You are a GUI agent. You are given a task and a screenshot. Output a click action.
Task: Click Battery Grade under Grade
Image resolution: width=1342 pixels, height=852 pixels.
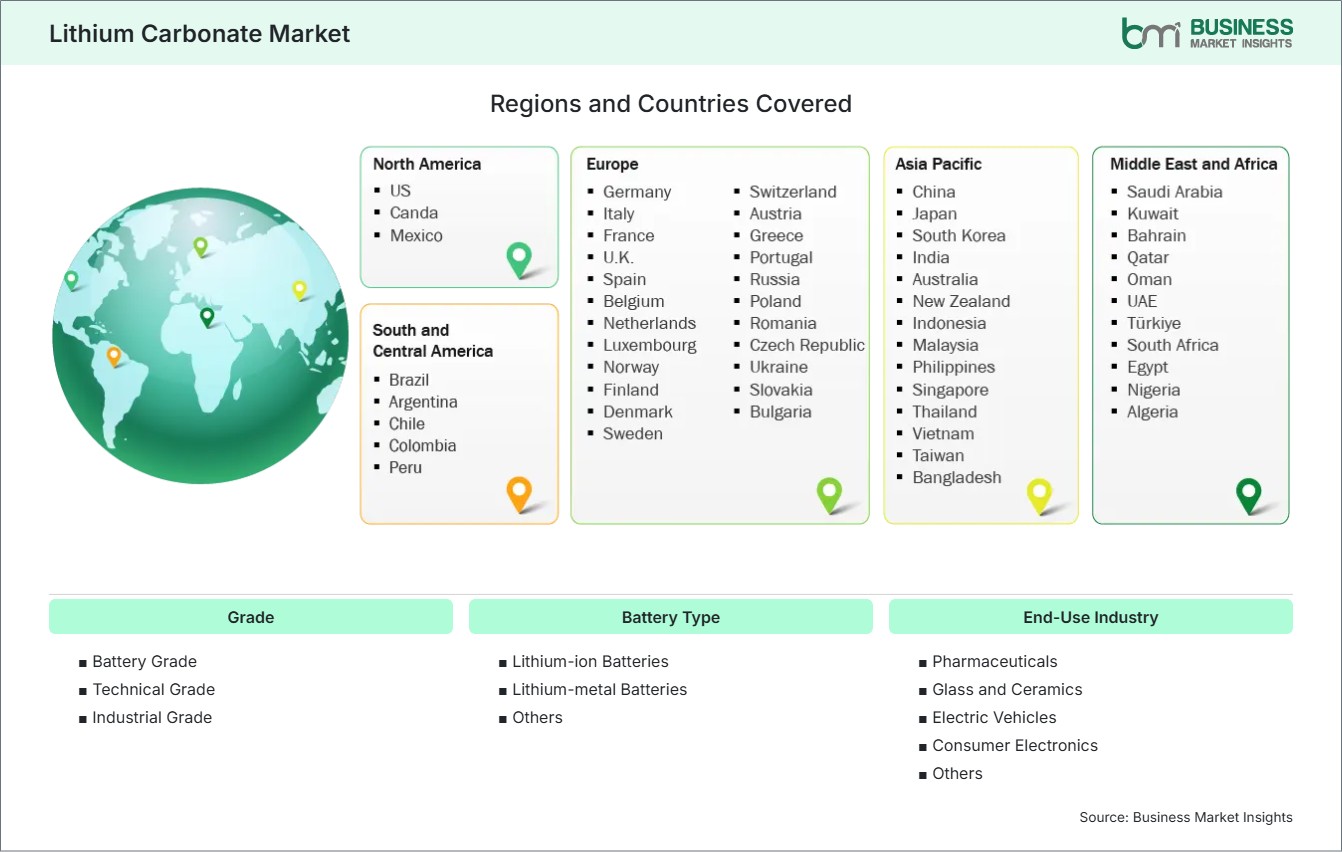click(x=145, y=661)
